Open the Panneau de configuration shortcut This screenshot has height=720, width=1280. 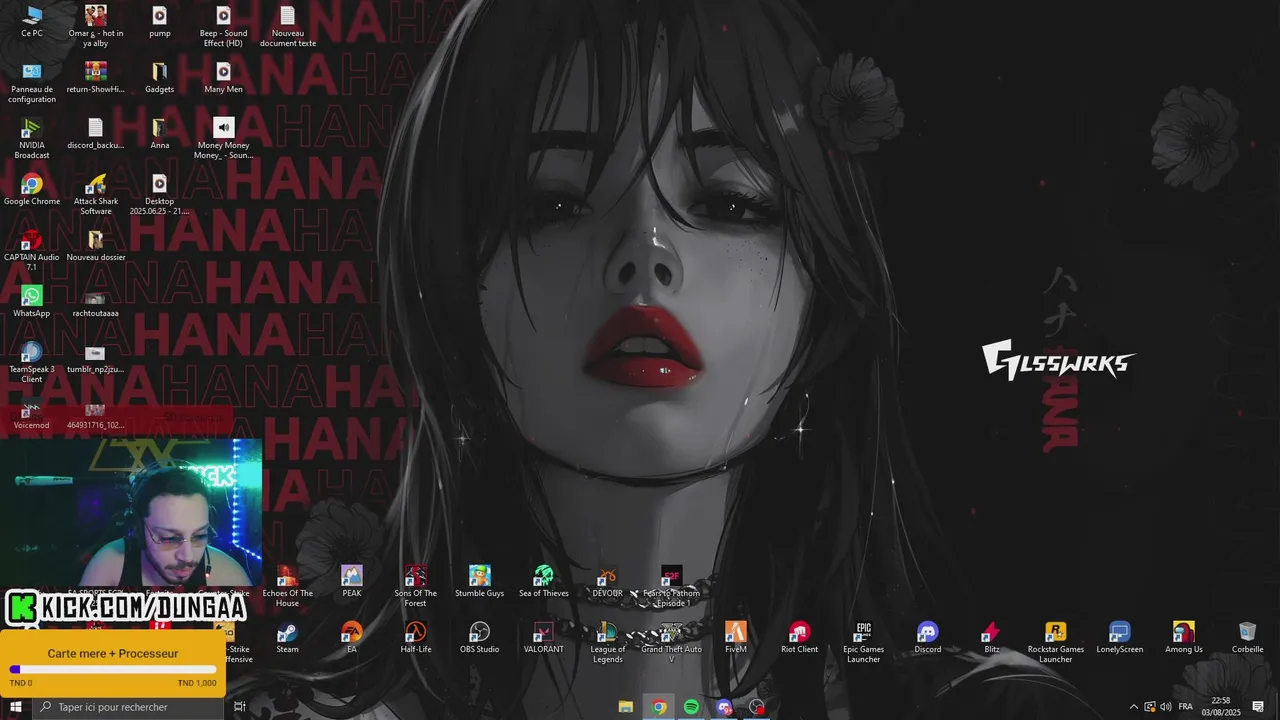32,83
